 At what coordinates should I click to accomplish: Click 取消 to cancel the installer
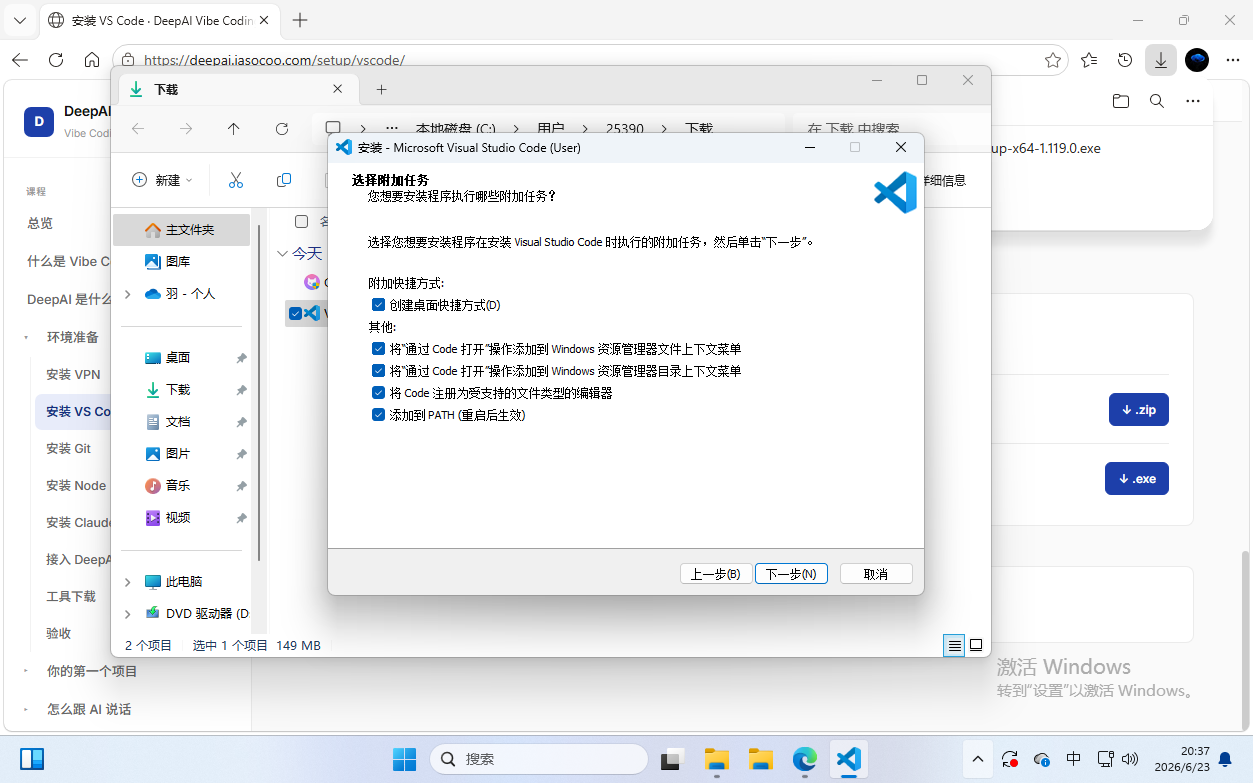(876, 574)
